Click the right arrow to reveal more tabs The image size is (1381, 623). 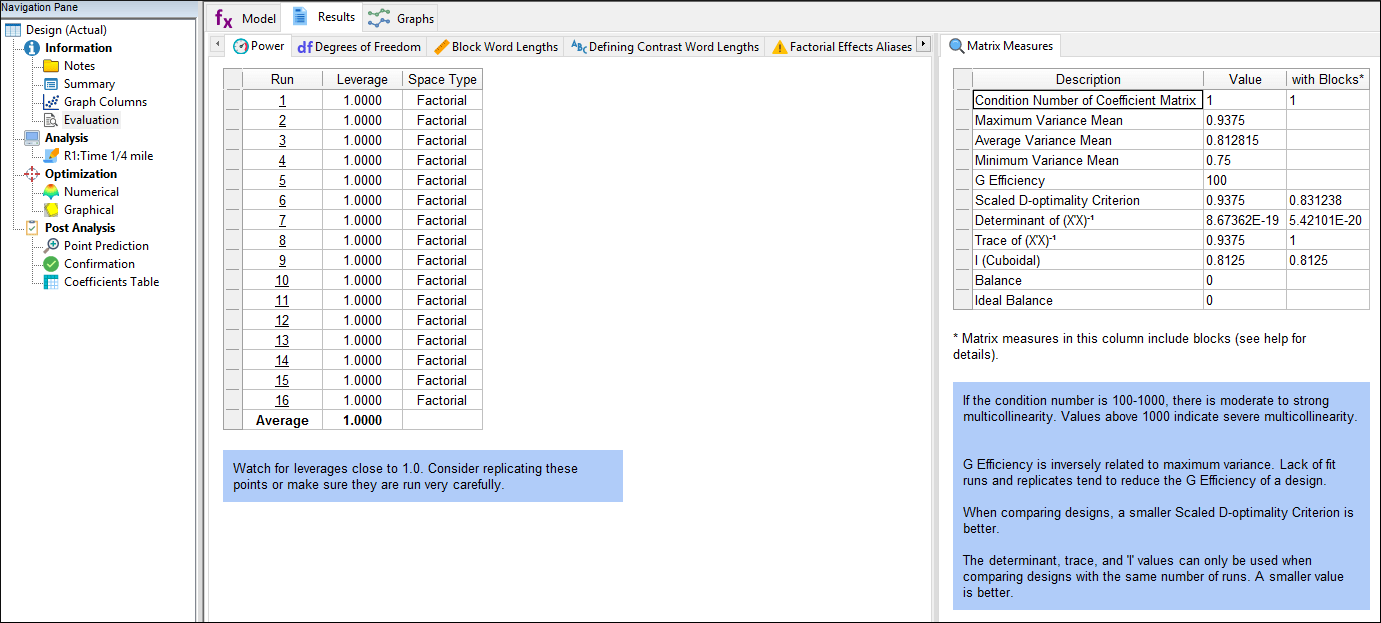pos(922,45)
